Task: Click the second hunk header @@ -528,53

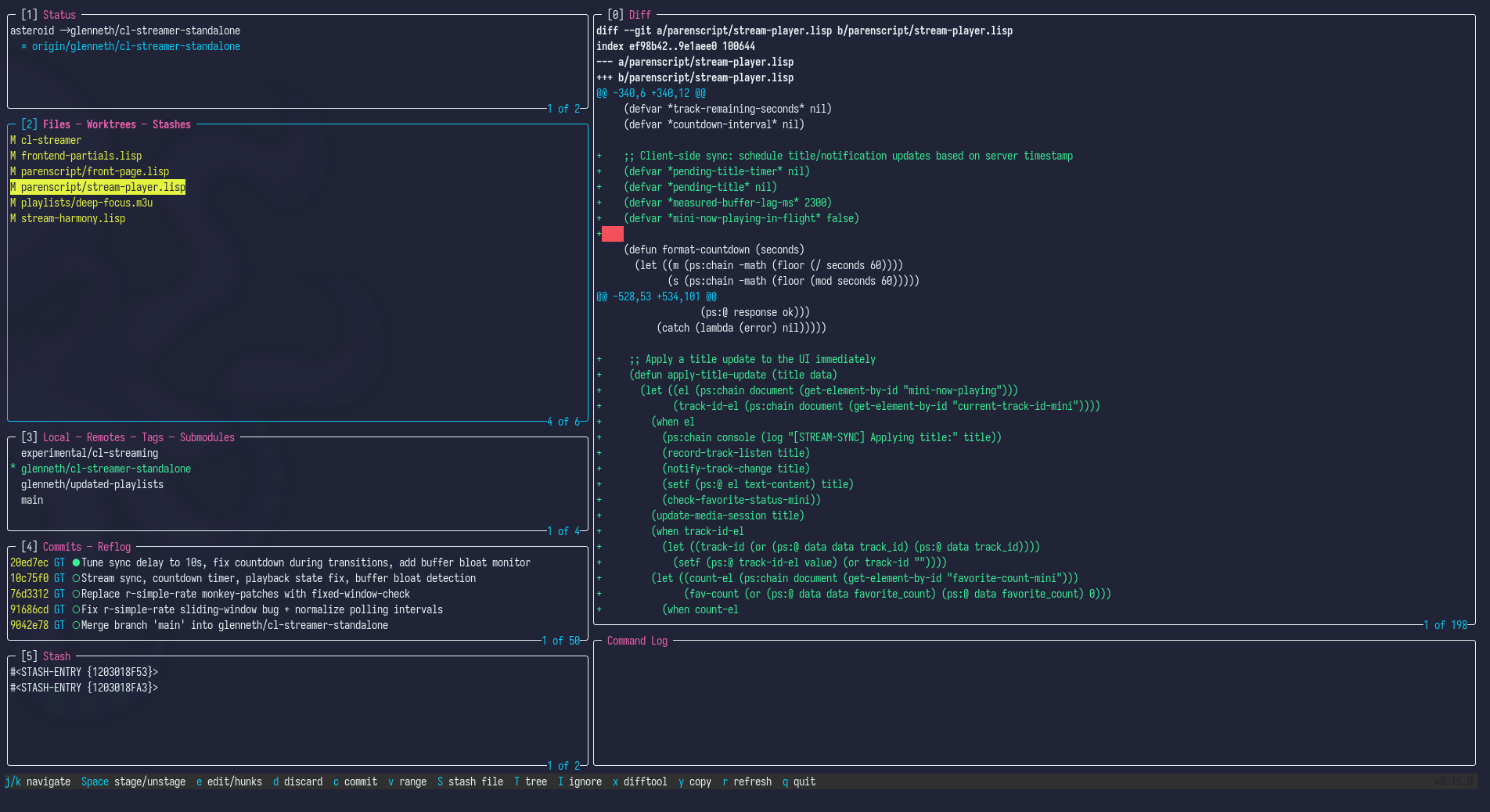Action: pyautogui.click(x=657, y=296)
